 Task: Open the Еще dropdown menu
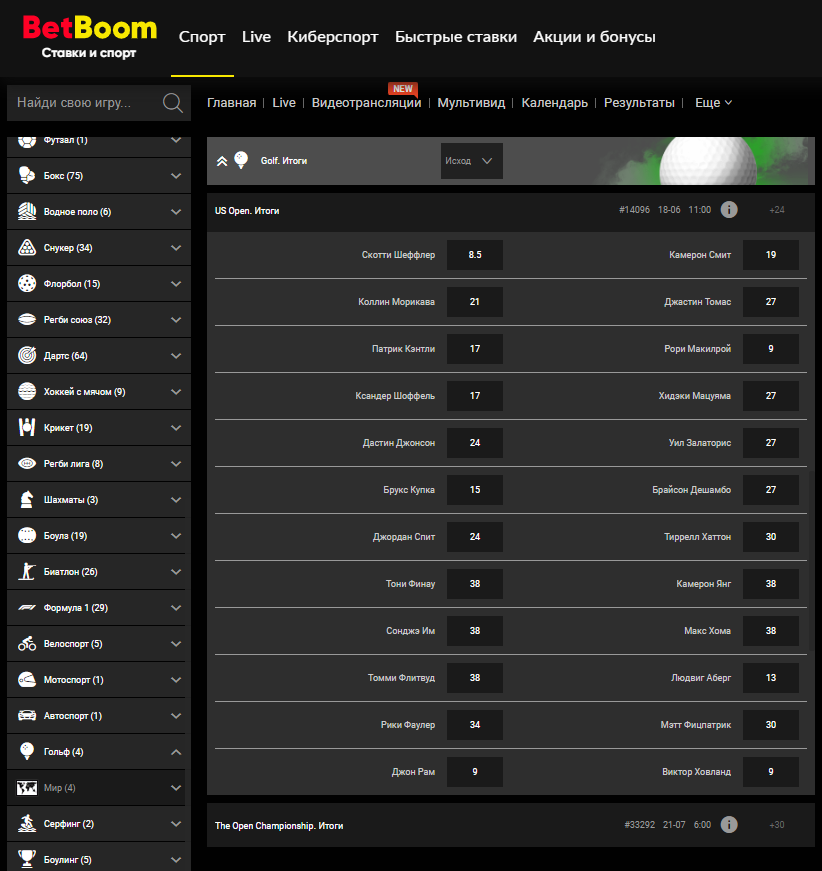pos(714,103)
